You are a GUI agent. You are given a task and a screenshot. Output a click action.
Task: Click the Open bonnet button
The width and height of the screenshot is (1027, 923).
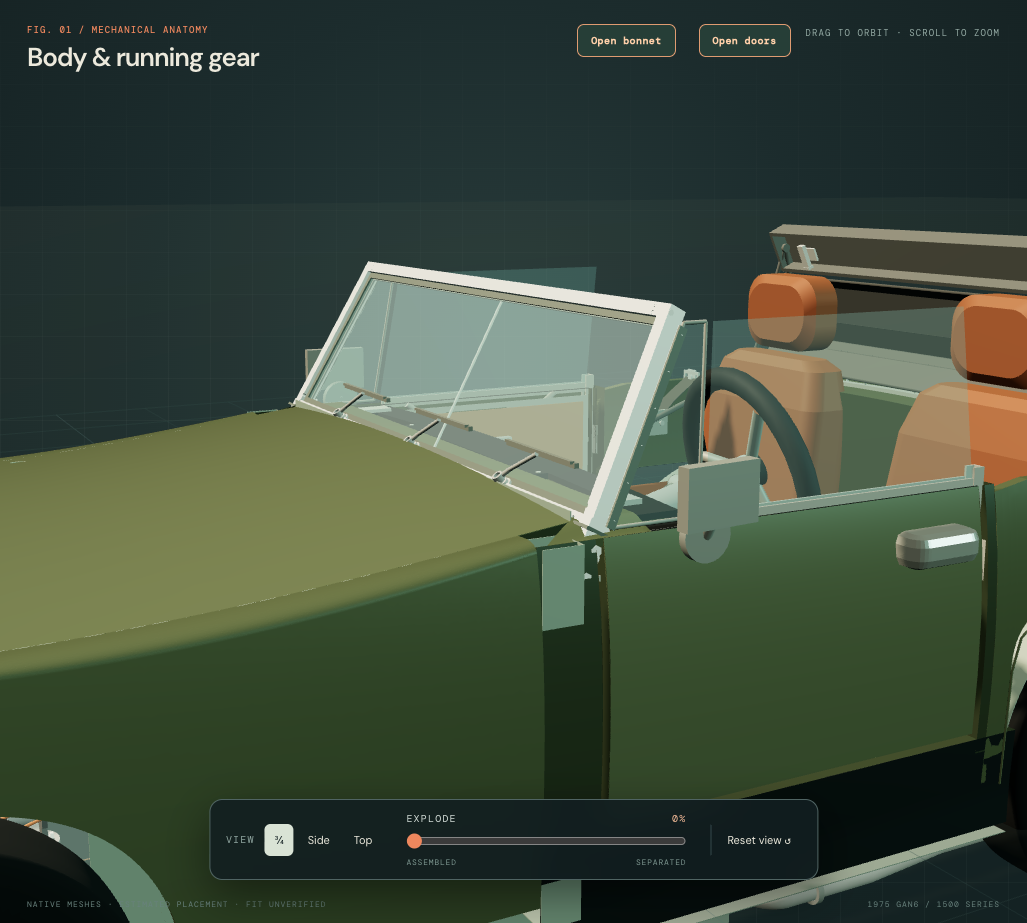pos(626,41)
